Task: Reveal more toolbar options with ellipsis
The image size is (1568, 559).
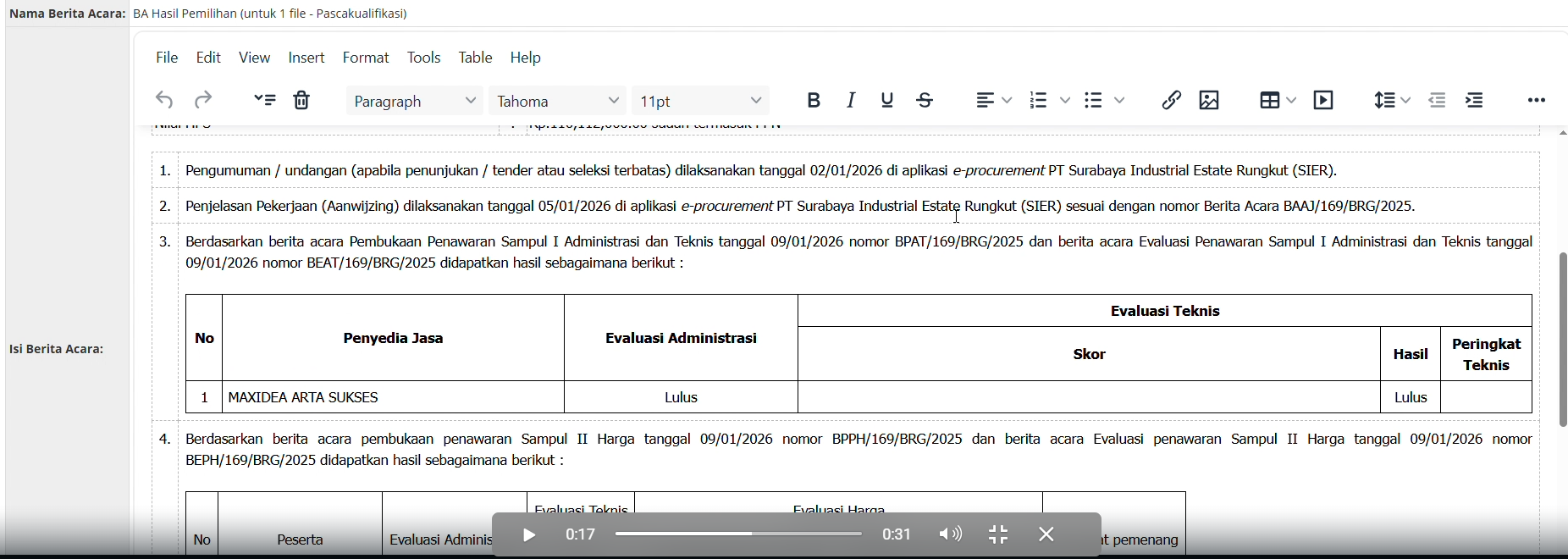Action: (1537, 101)
